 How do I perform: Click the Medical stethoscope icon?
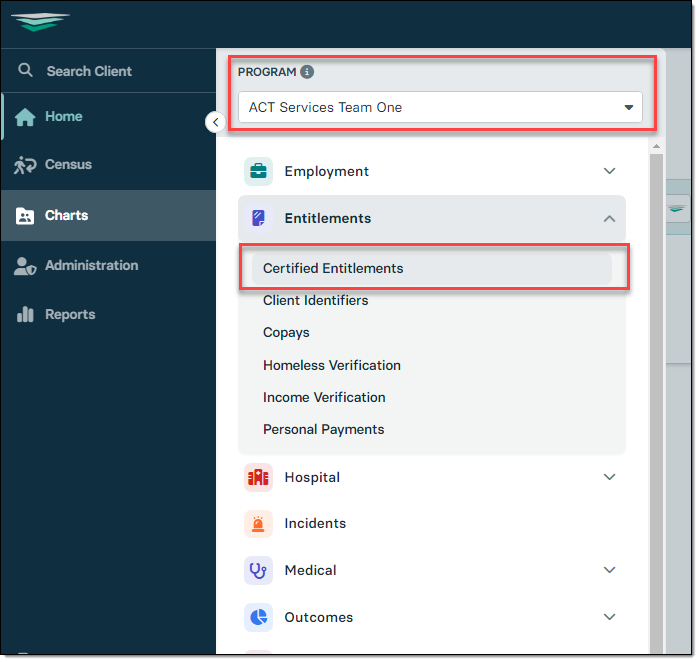[x=259, y=570]
